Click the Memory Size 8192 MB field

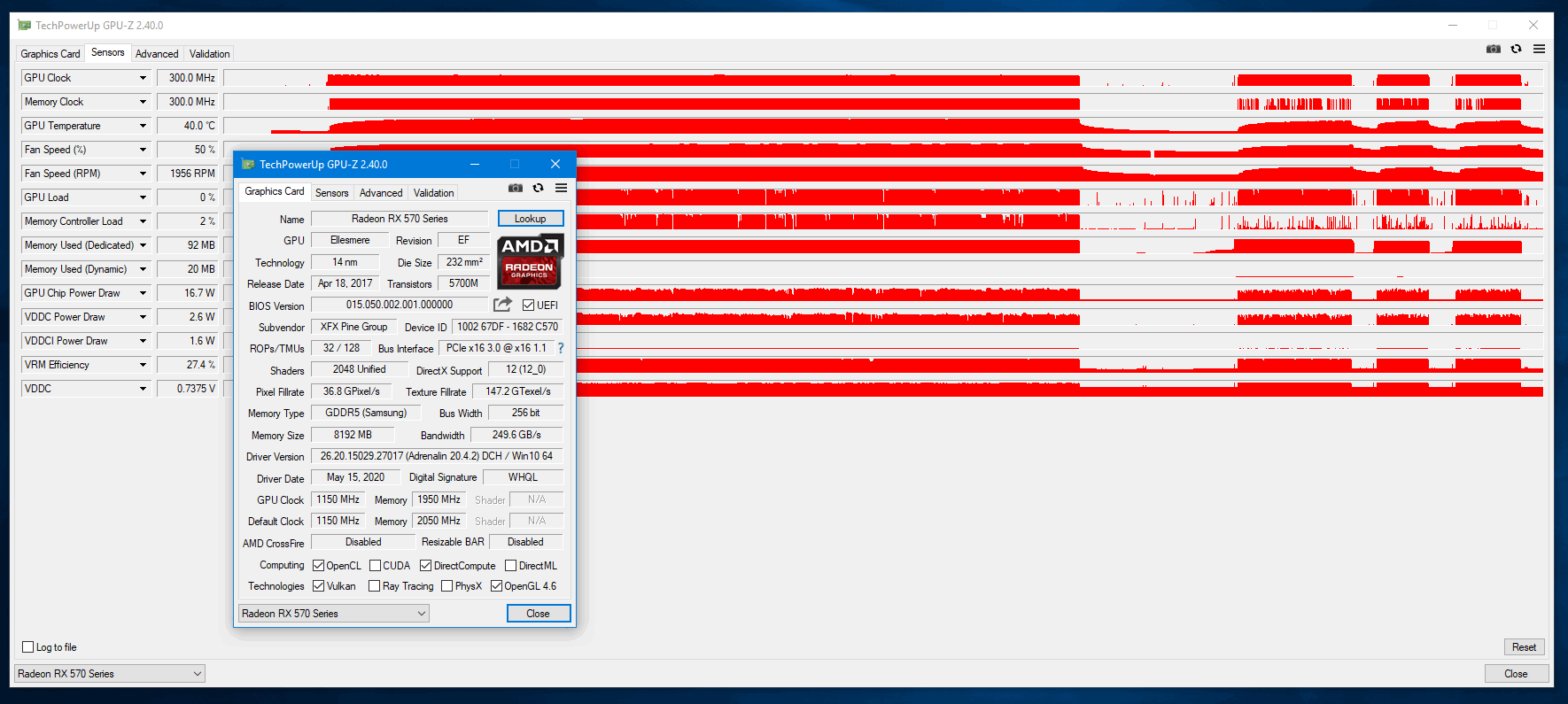(353, 435)
